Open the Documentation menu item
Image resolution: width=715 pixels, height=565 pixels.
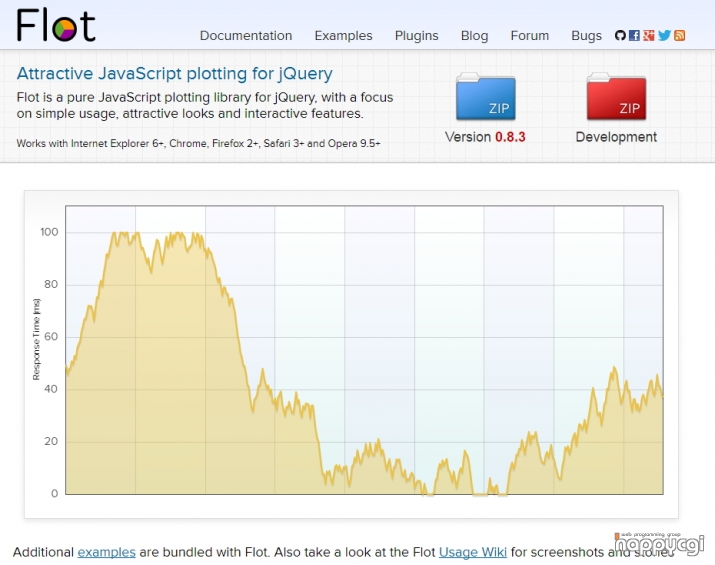pos(246,36)
